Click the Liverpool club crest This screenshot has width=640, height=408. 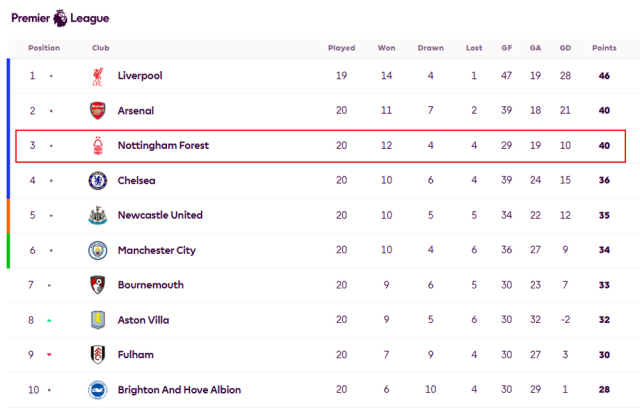pyautogui.click(x=97, y=76)
